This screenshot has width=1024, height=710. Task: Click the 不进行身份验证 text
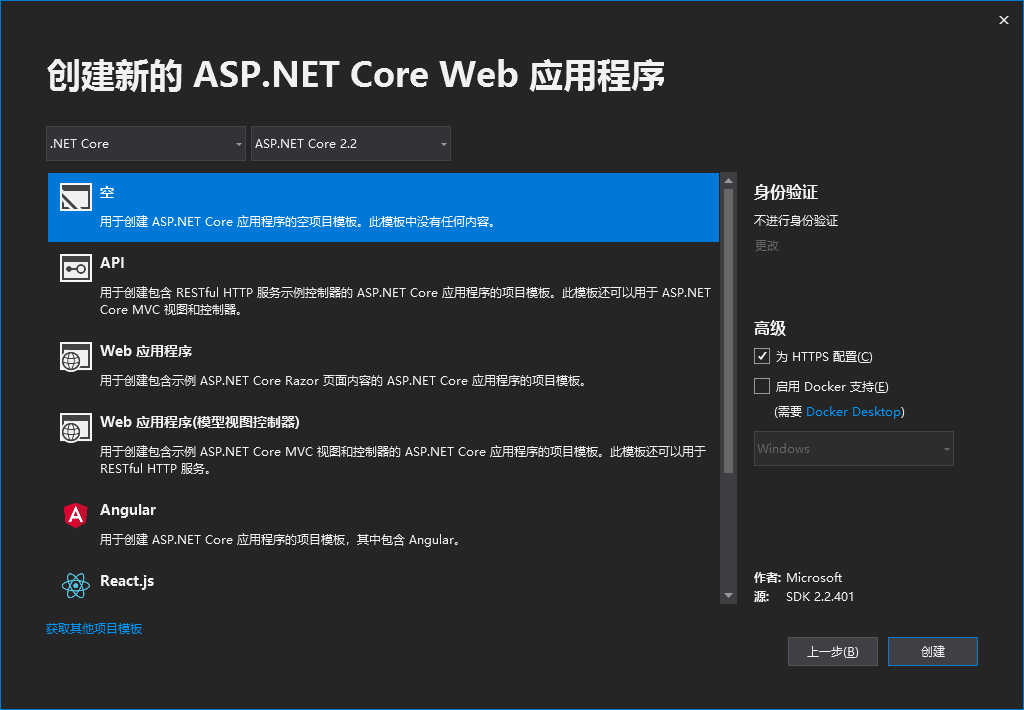point(796,221)
